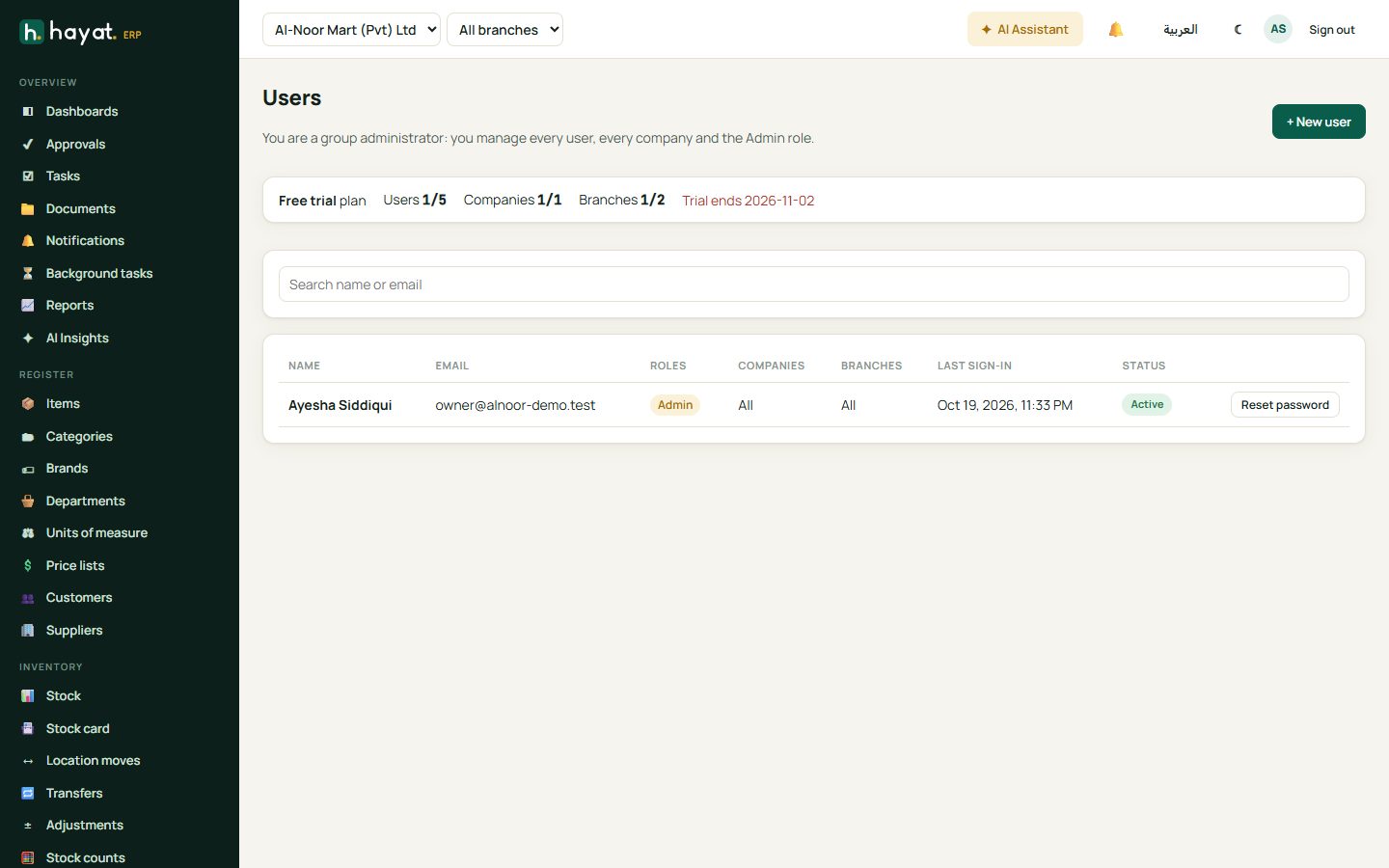The height and width of the screenshot is (868, 1389).
Task: Click the Items box icon
Action: click(28, 404)
